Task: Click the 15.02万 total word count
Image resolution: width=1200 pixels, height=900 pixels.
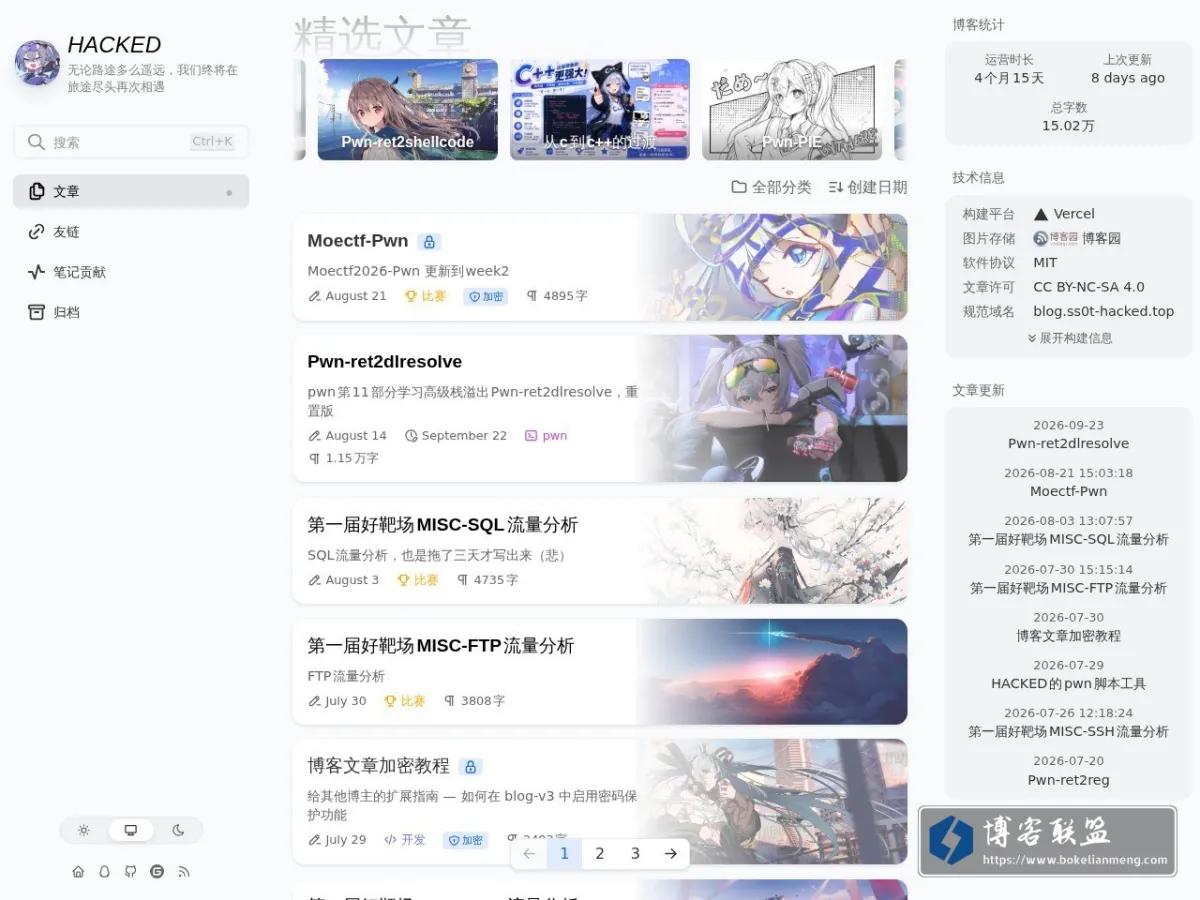Action: coord(1068,126)
